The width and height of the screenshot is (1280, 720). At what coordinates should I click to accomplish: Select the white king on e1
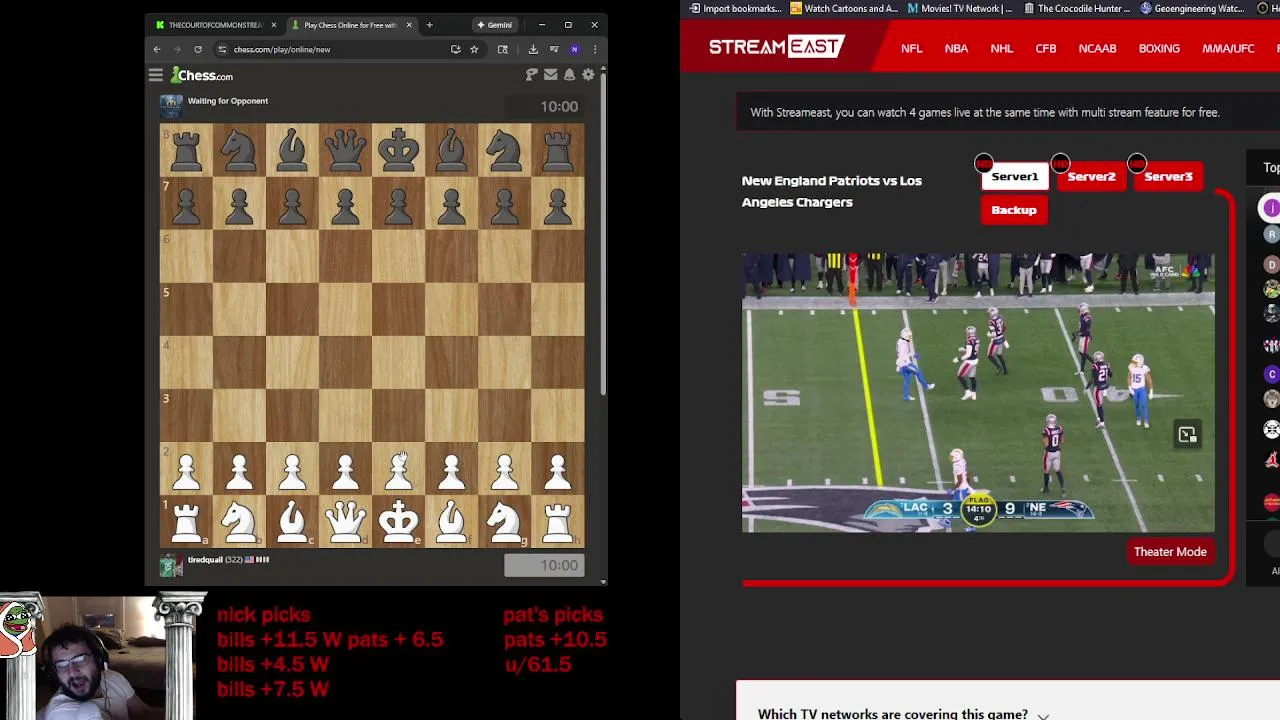(398, 521)
